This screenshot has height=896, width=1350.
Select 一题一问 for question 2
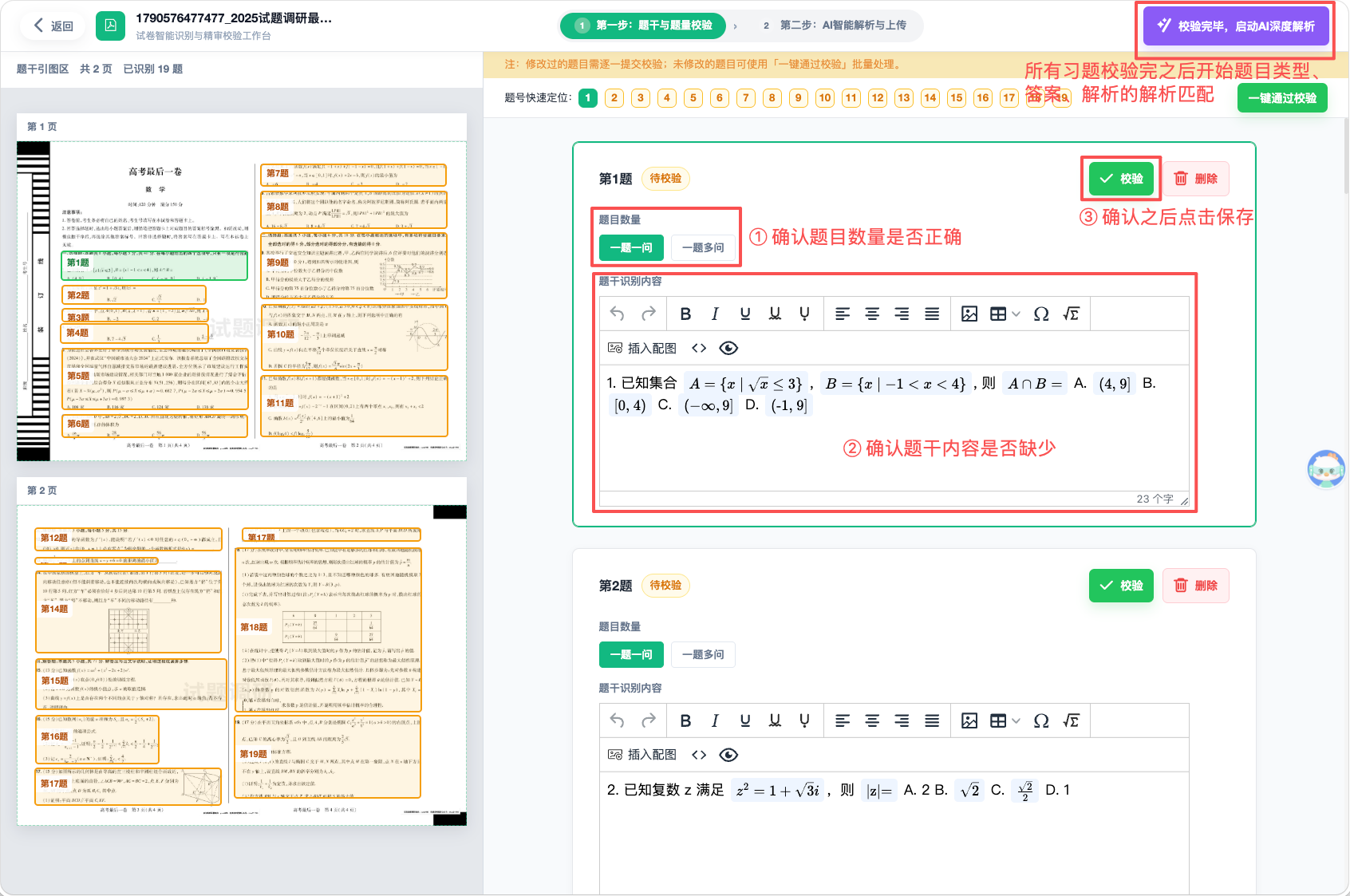coord(631,654)
